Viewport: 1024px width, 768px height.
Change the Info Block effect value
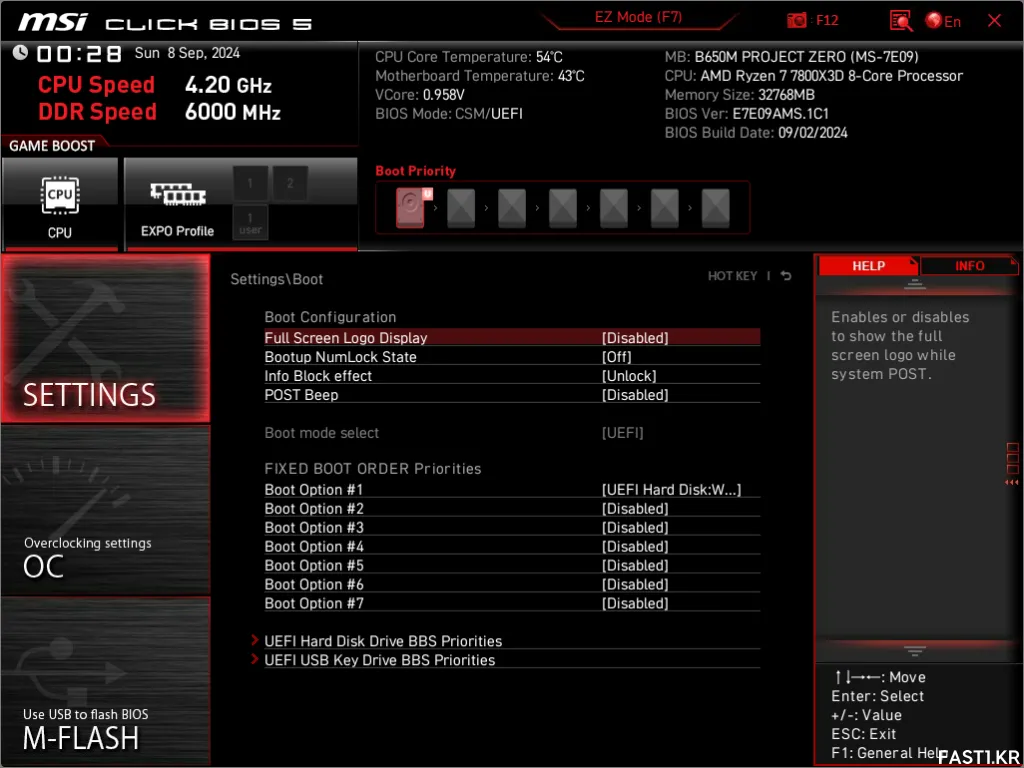629,376
